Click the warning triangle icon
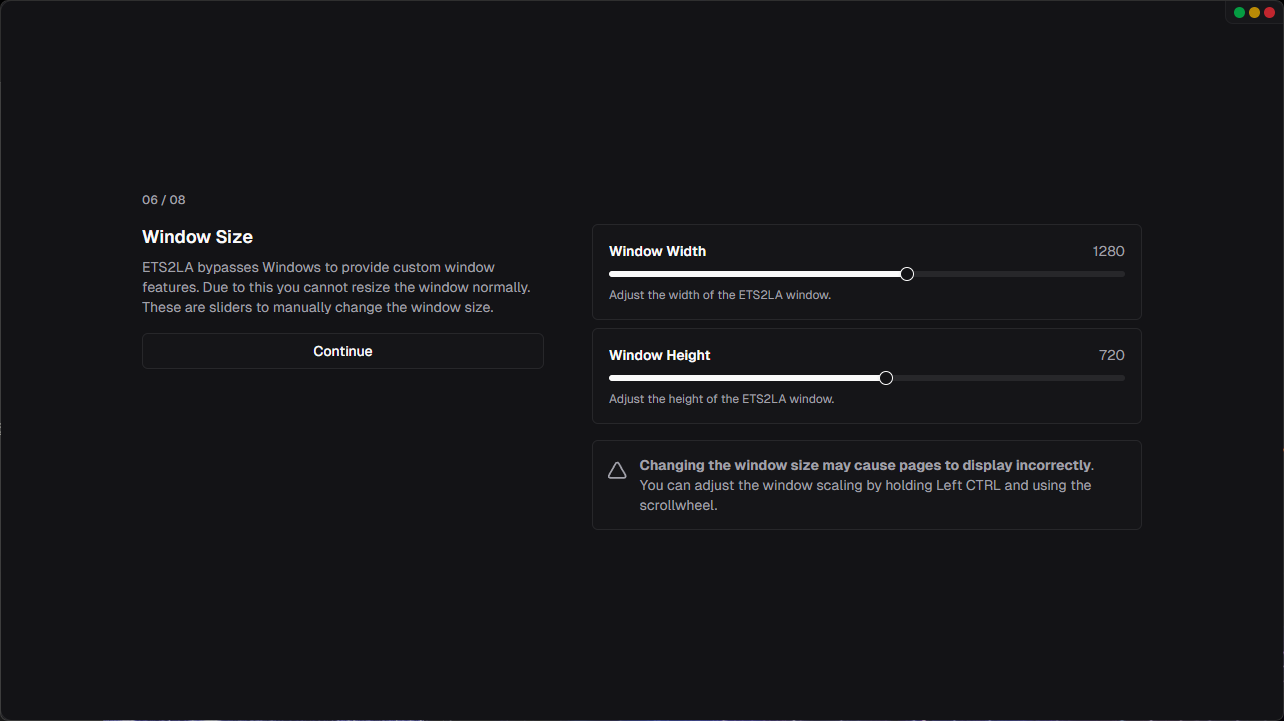 [x=617, y=471]
